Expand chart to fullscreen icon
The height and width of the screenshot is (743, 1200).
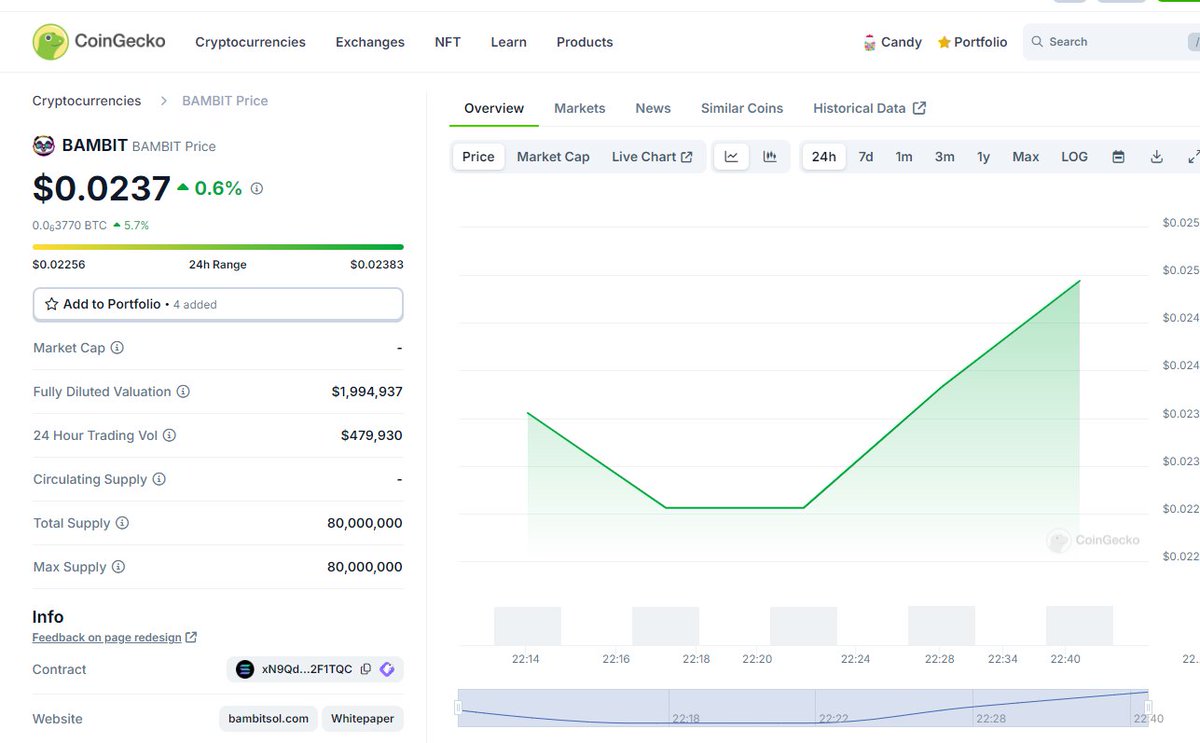pos(1193,157)
